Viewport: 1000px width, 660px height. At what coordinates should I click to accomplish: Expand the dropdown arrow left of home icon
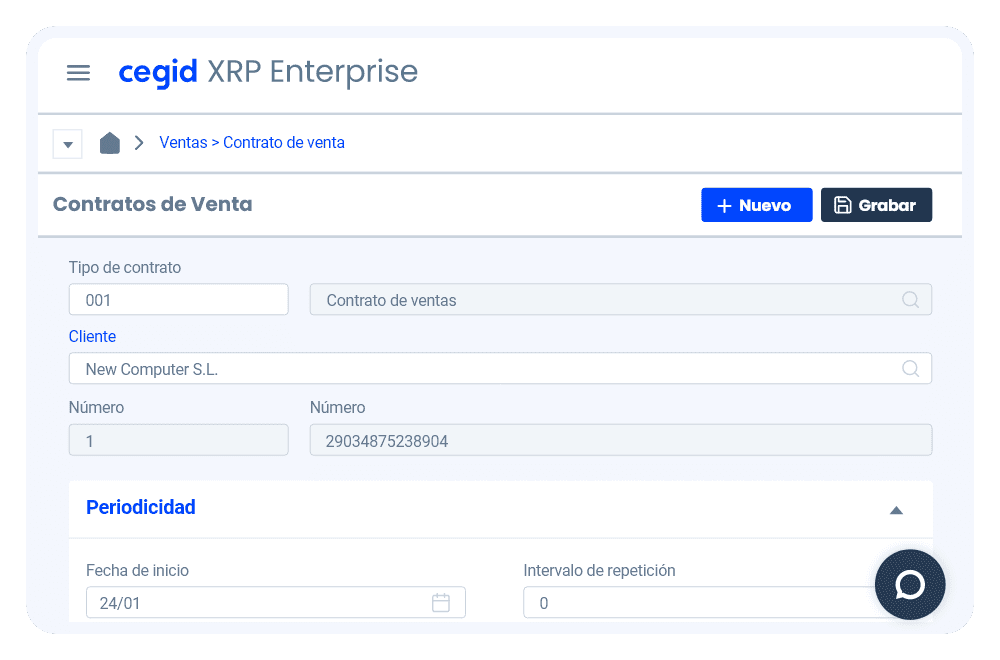(x=68, y=144)
